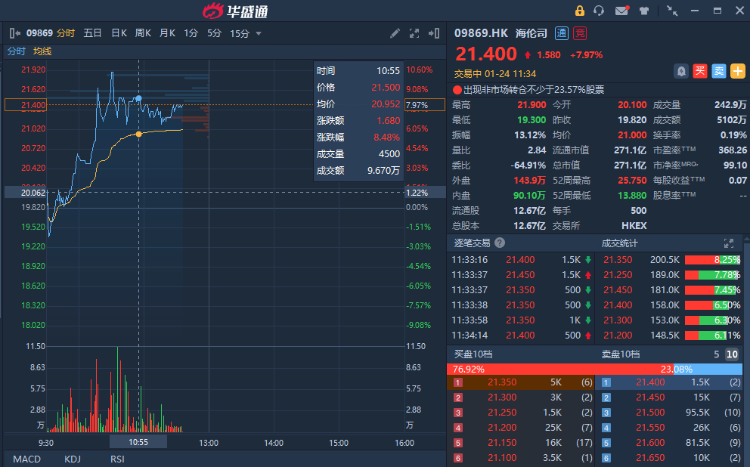Select the 五日 chart tab

pos(93,33)
